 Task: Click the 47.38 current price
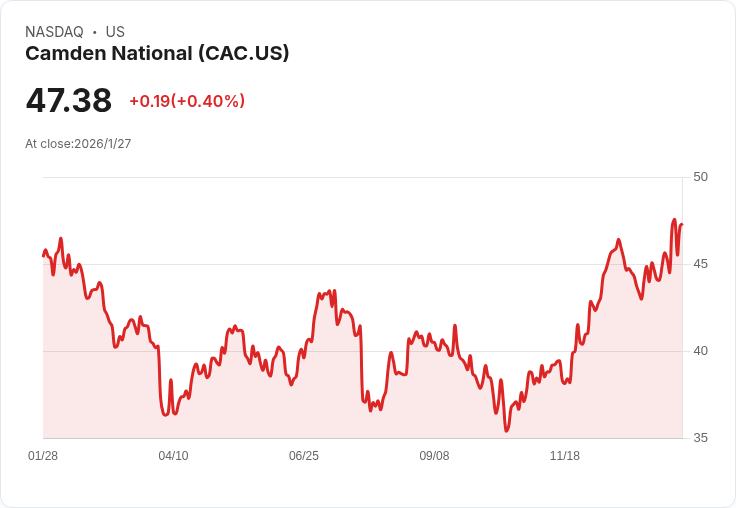point(69,100)
